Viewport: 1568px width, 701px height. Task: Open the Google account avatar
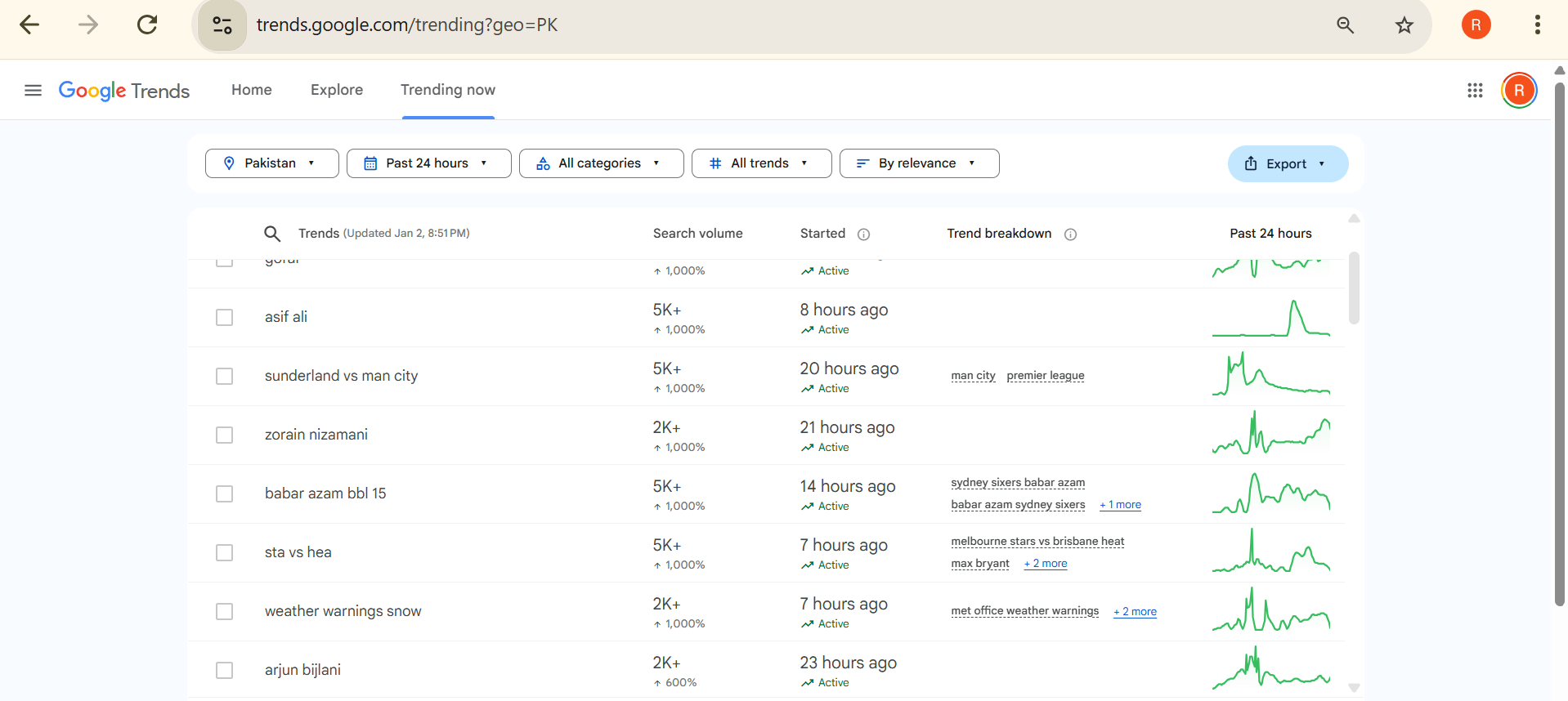tap(1519, 90)
